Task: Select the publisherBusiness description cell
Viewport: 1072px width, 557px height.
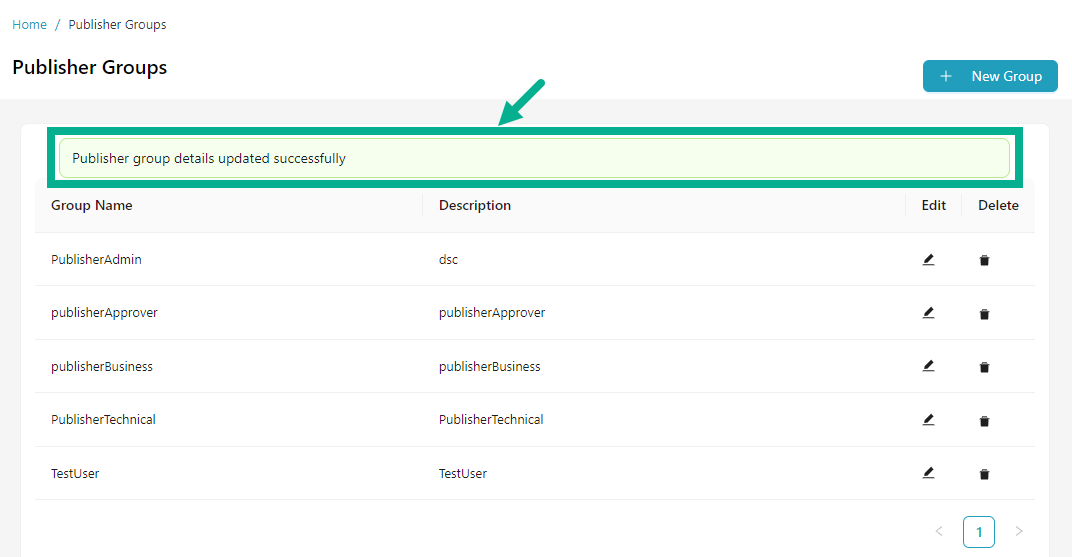Action: [x=490, y=366]
